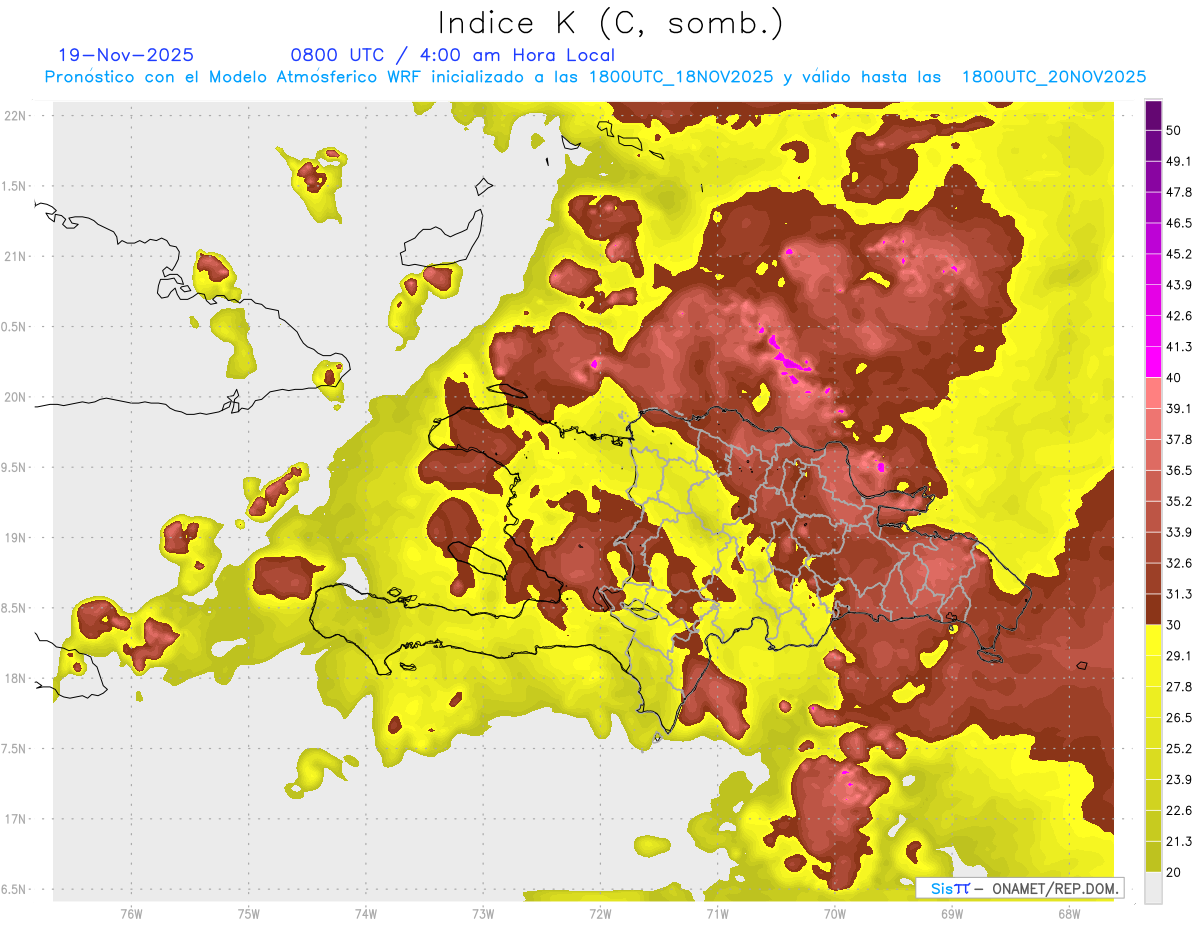Click the "21.3" colorbar label

click(1179, 842)
